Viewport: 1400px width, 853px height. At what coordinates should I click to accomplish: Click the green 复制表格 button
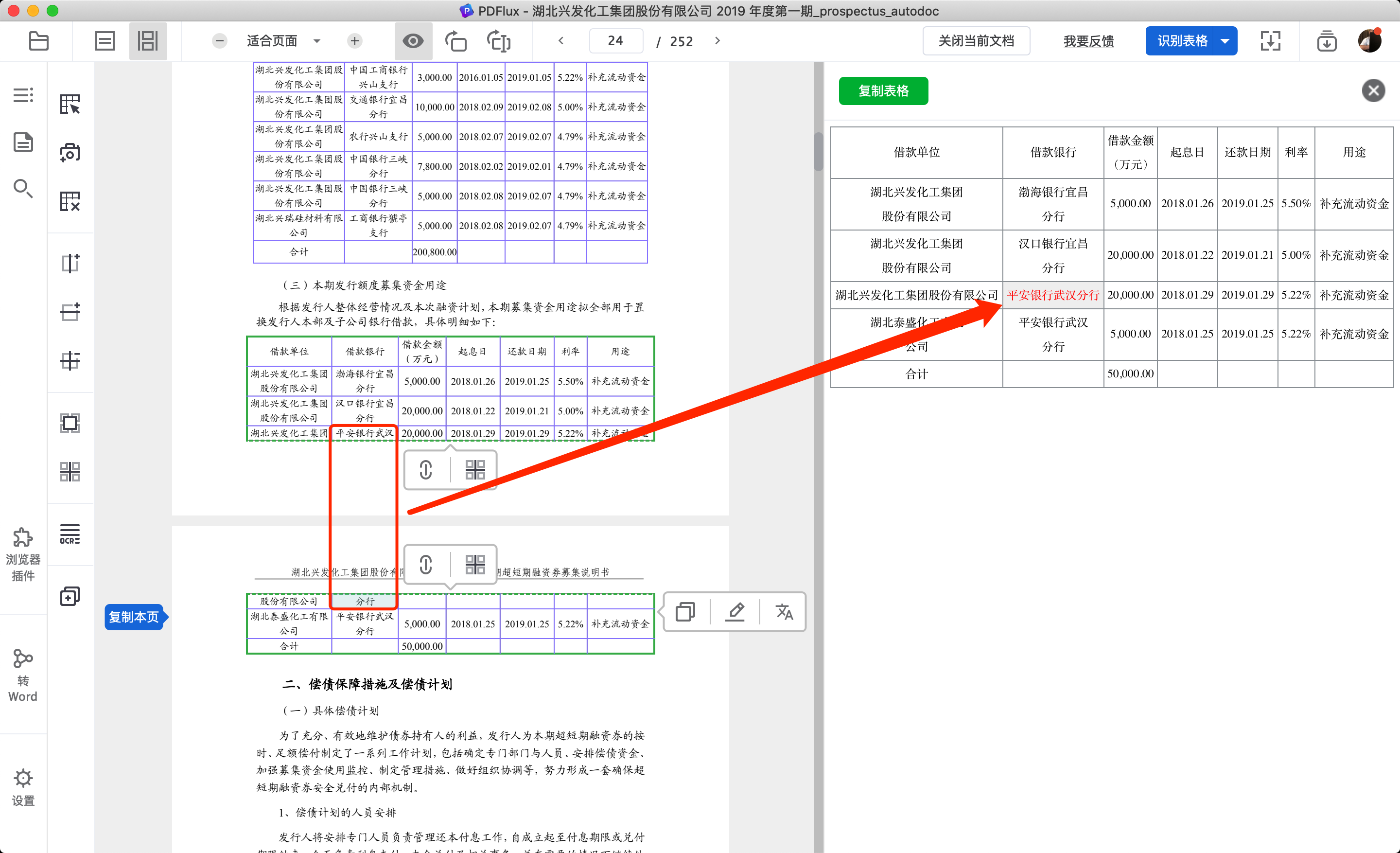click(x=883, y=91)
